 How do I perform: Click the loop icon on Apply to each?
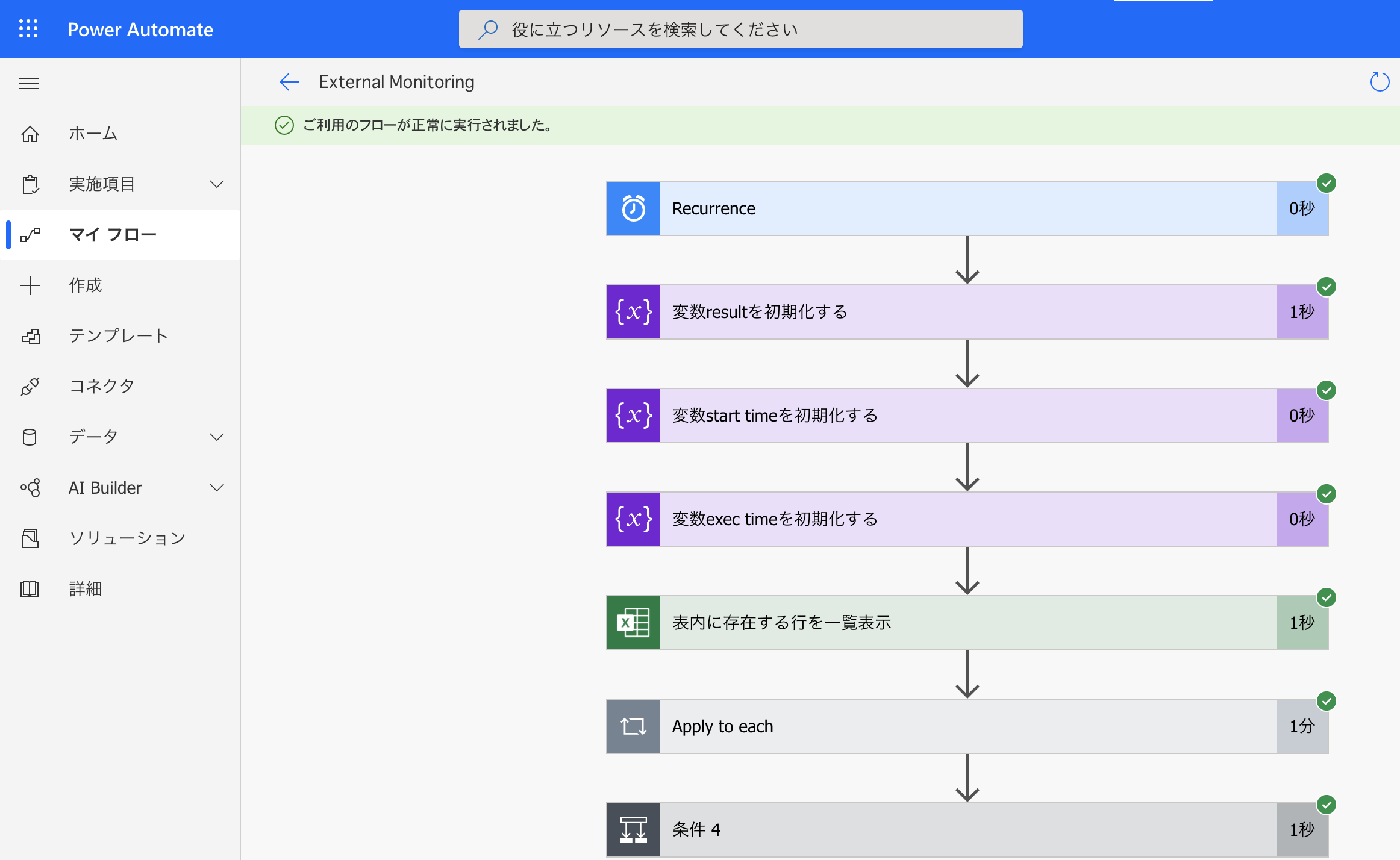point(633,726)
